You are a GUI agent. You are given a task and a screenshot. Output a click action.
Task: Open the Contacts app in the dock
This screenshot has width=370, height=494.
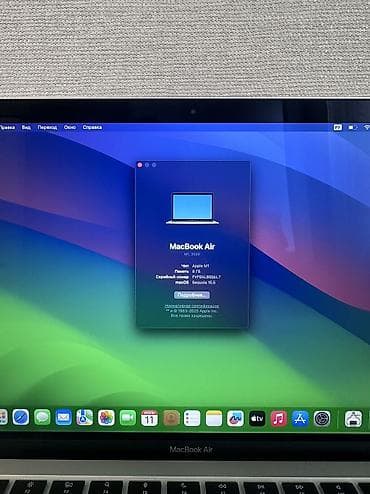point(171,418)
